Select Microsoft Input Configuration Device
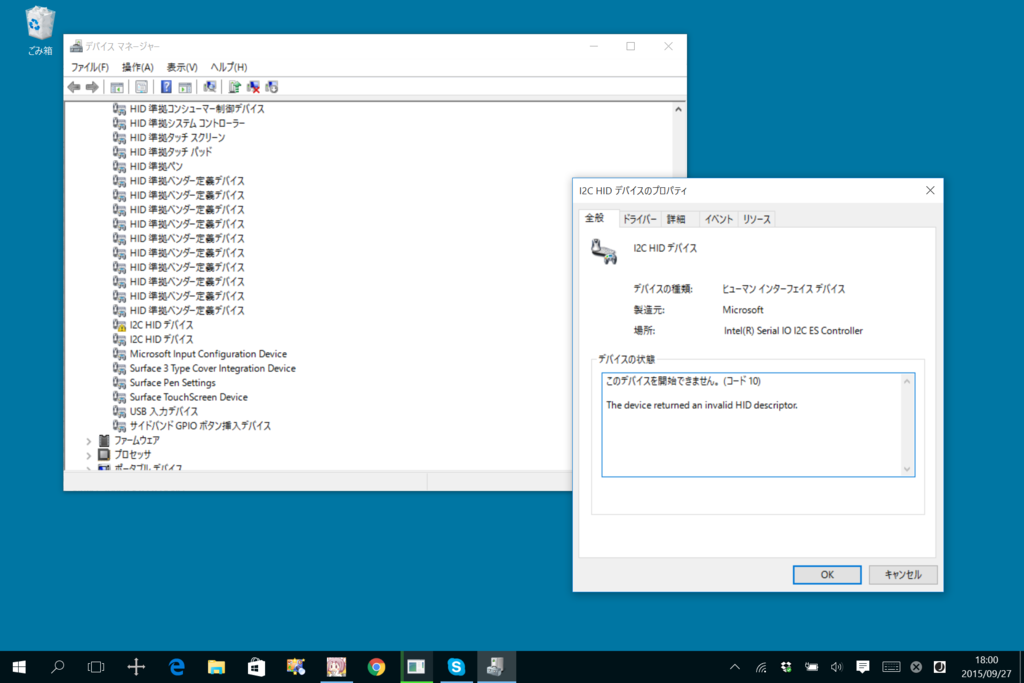Image resolution: width=1024 pixels, height=683 pixels. (x=208, y=354)
